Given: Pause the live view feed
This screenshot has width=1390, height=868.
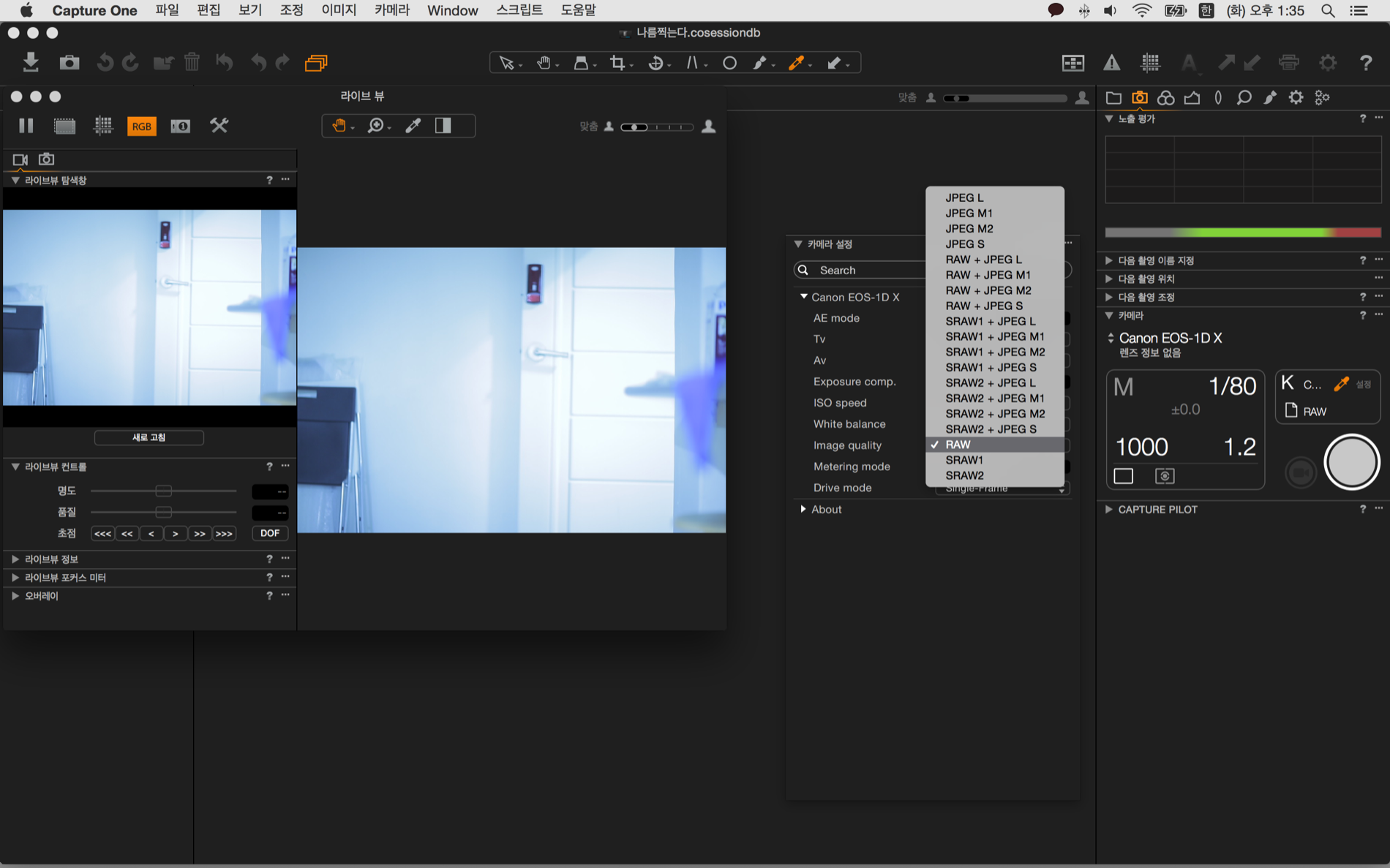Looking at the screenshot, I should pyautogui.click(x=26, y=126).
